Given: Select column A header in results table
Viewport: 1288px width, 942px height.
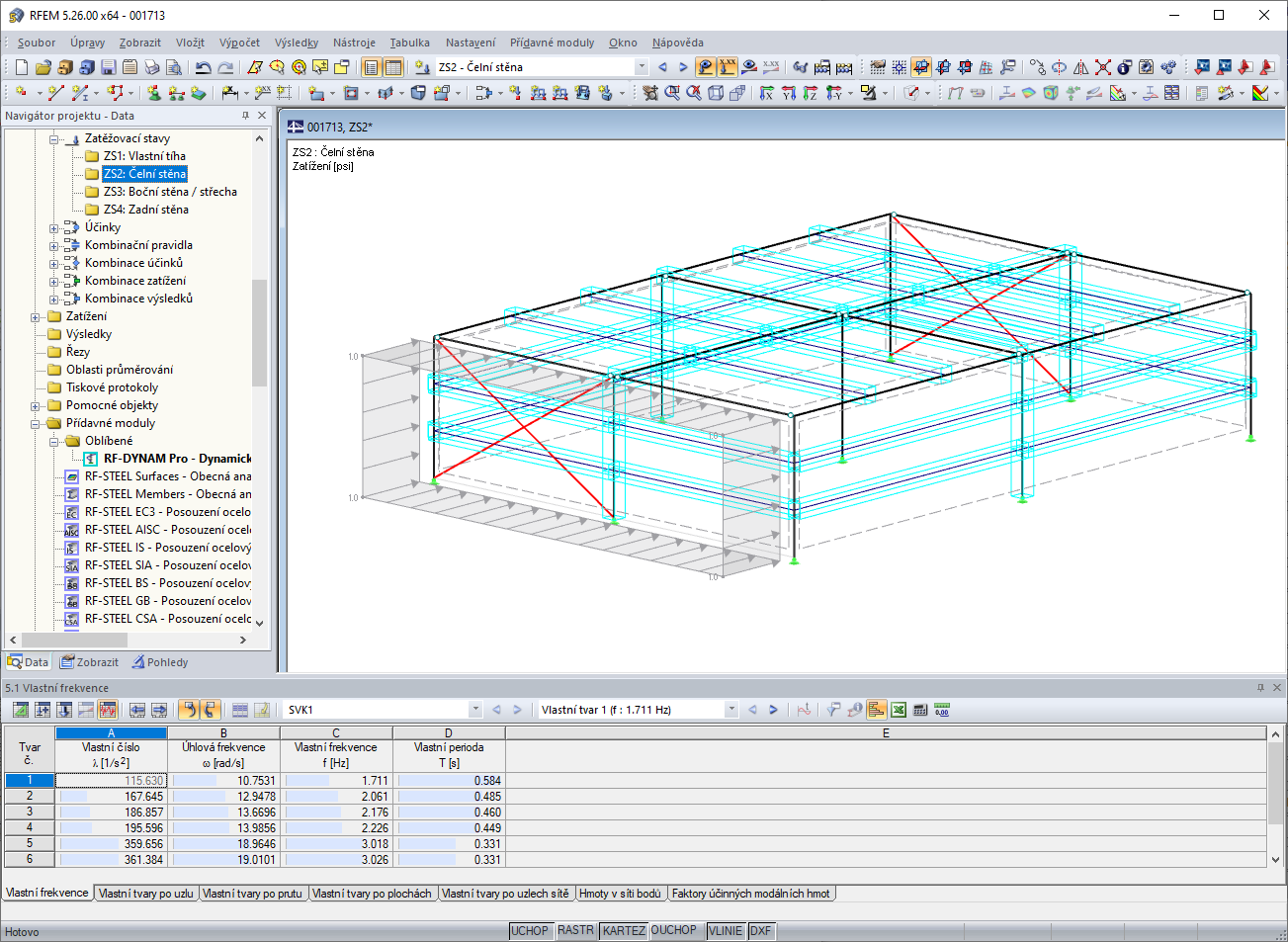Looking at the screenshot, I should (111, 733).
